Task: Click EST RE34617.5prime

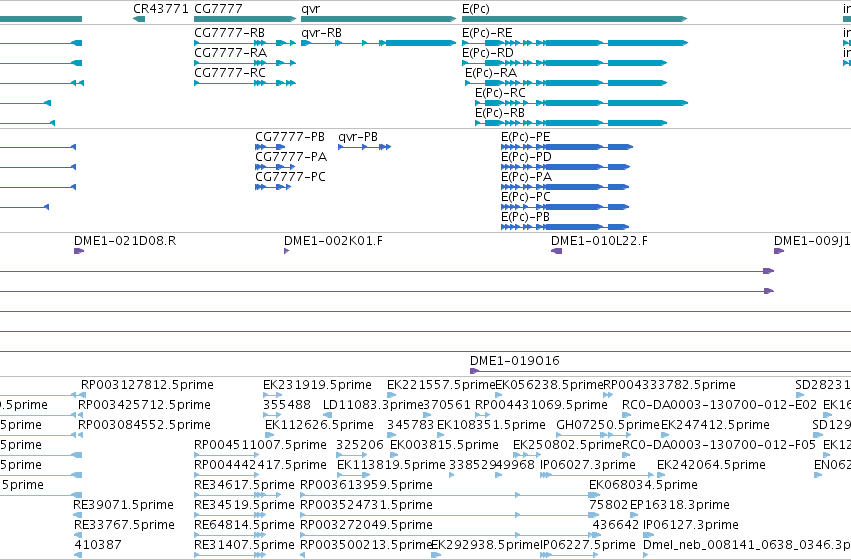Action: pyautogui.click(x=244, y=485)
